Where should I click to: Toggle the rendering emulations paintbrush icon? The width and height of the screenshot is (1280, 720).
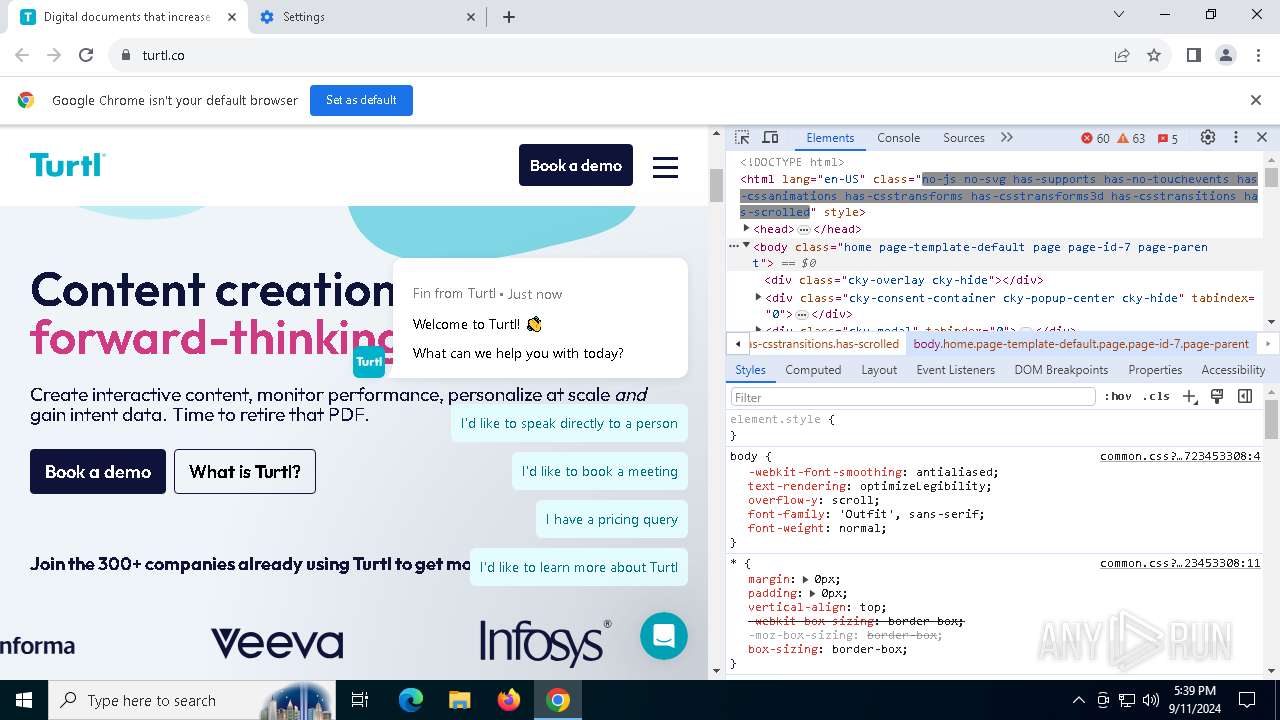point(1217,397)
